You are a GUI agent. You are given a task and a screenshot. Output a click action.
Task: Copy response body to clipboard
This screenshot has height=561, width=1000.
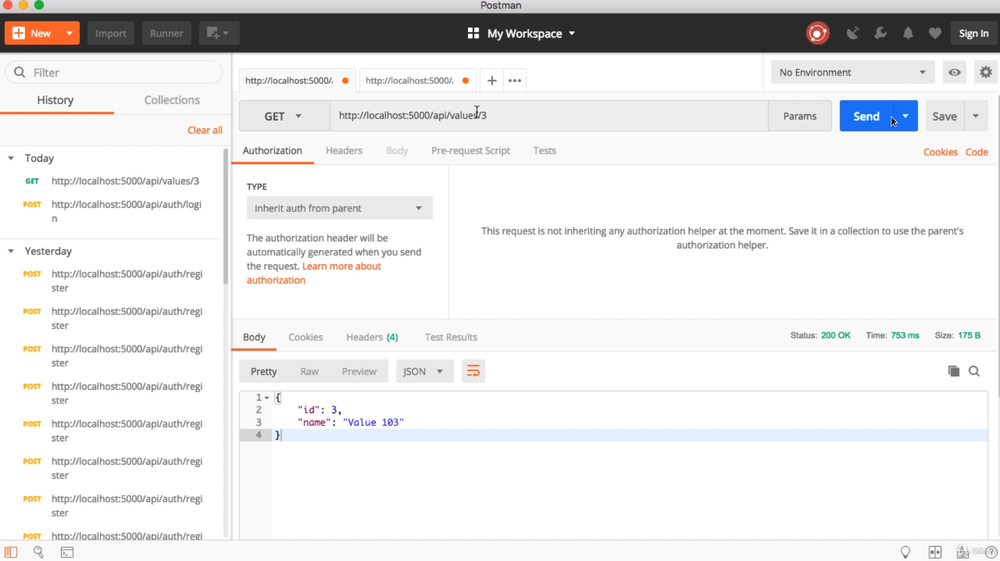tap(953, 371)
